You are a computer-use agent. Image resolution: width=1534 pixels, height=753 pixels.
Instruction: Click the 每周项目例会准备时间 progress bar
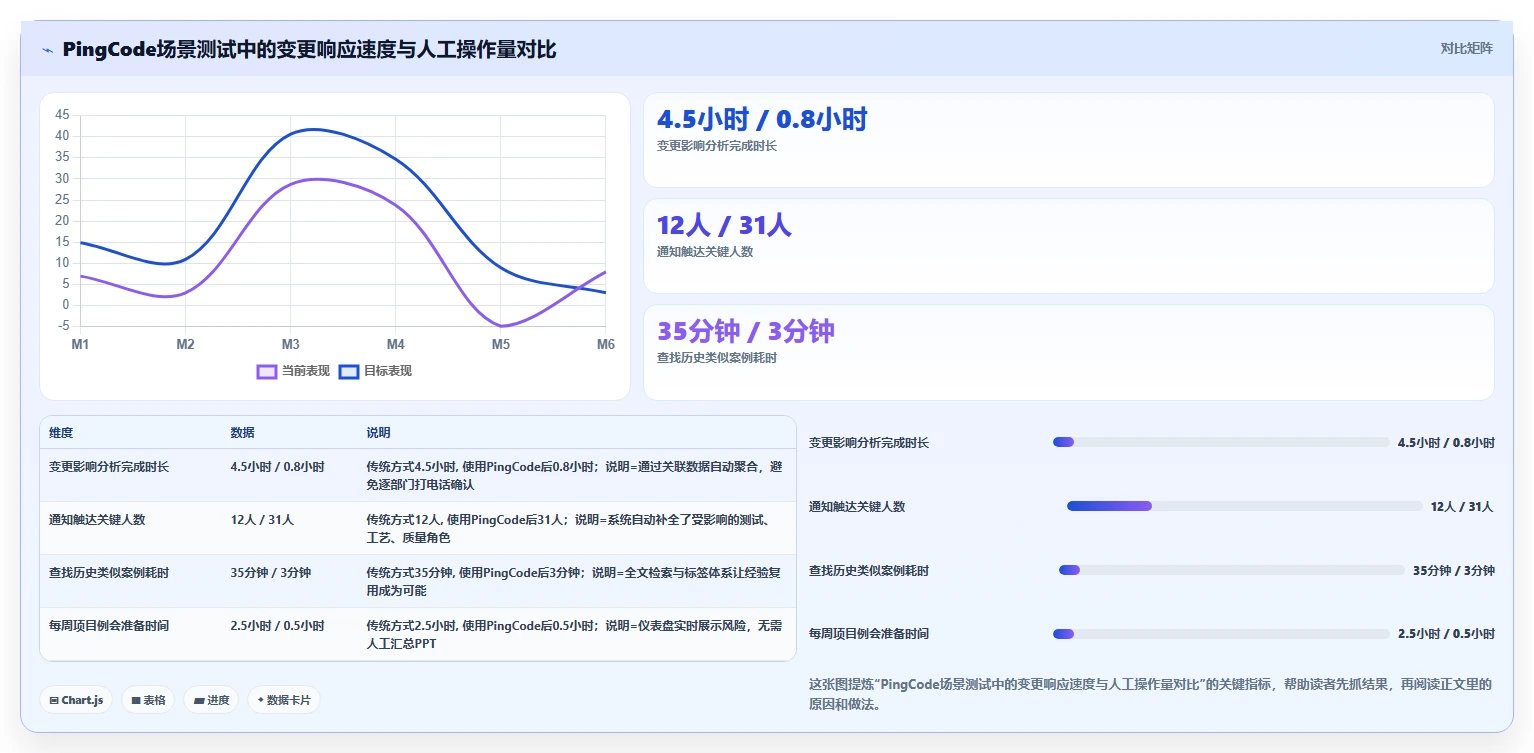click(x=1221, y=634)
